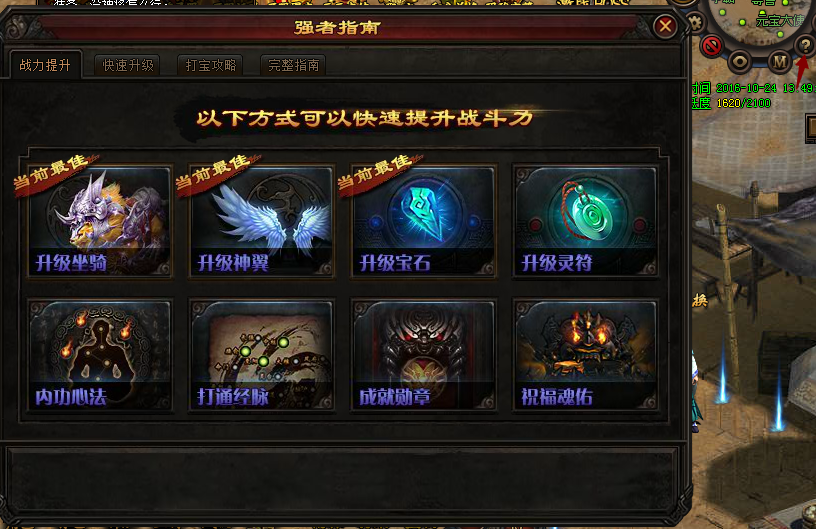
Task: Click the 元宝大使 label on the minimap
Action: coord(779,20)
